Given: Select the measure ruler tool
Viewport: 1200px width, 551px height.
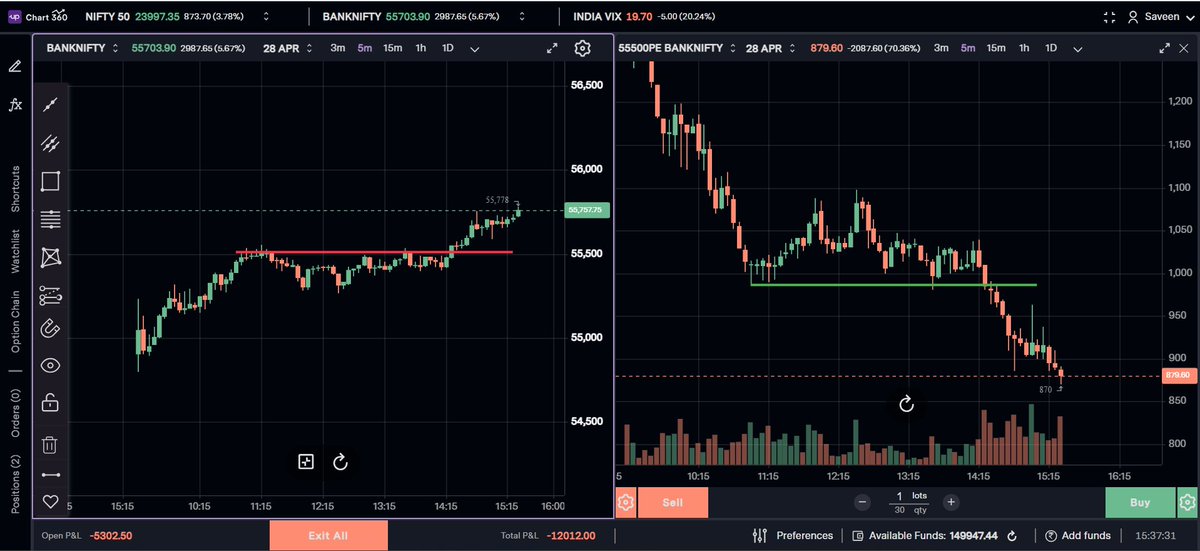Looking at the screenshot, I should 50,475.
